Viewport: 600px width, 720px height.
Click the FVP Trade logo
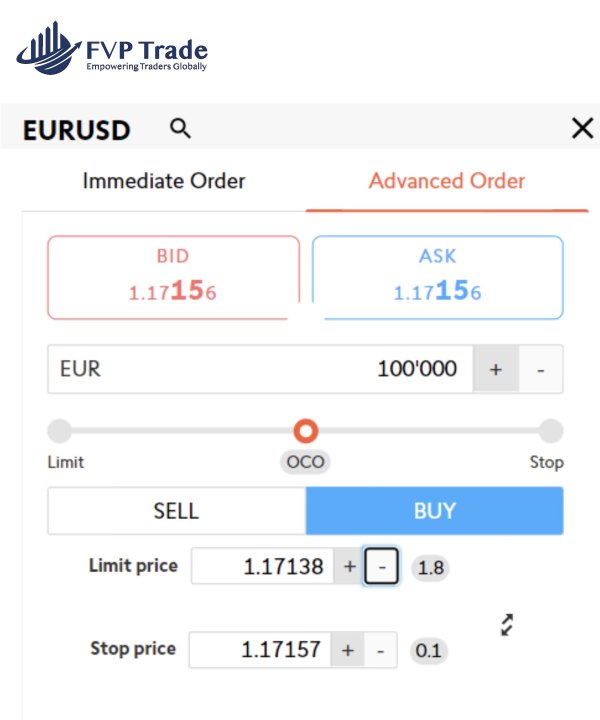point(112,51)
